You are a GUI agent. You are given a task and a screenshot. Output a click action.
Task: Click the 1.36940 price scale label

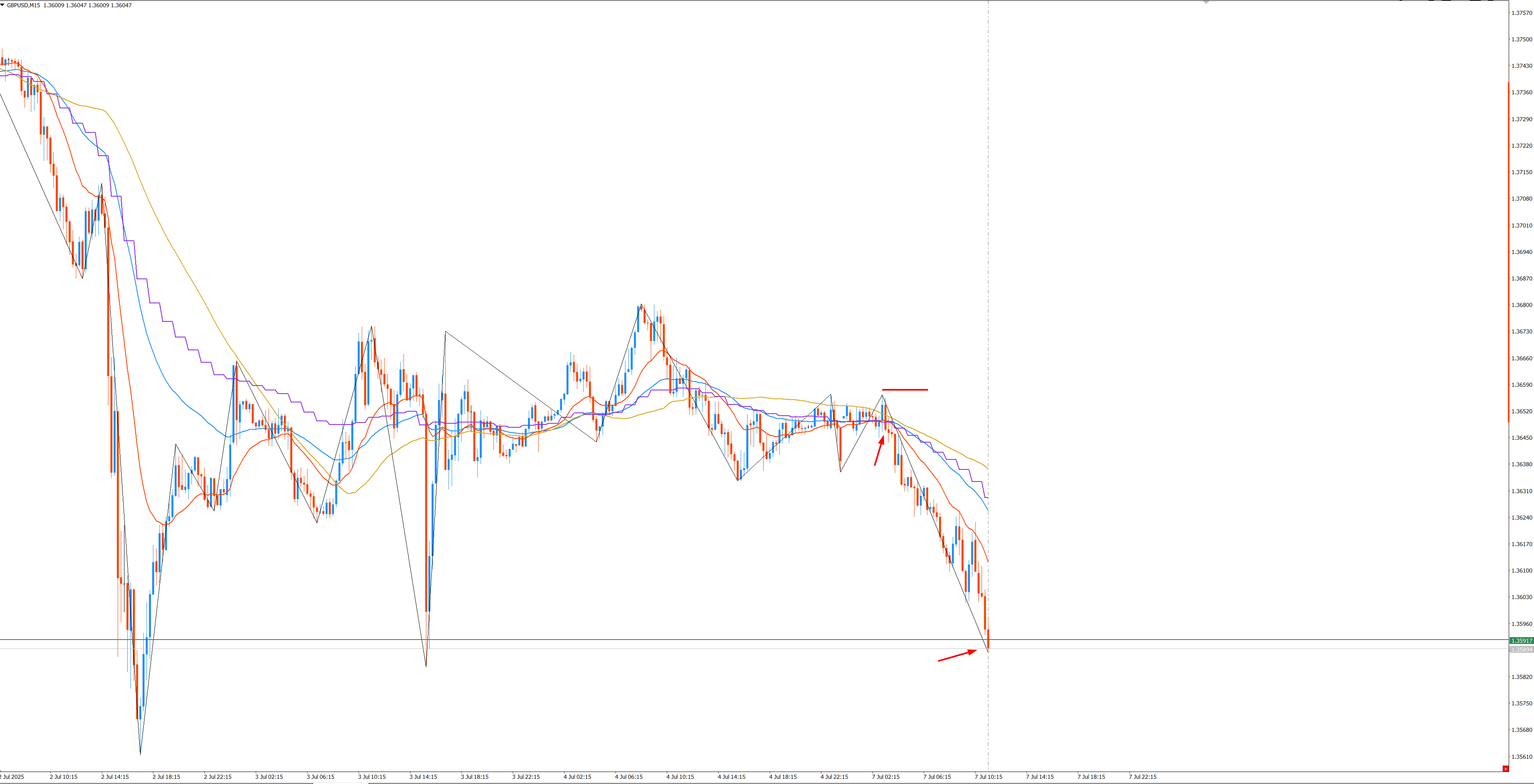1522,252
